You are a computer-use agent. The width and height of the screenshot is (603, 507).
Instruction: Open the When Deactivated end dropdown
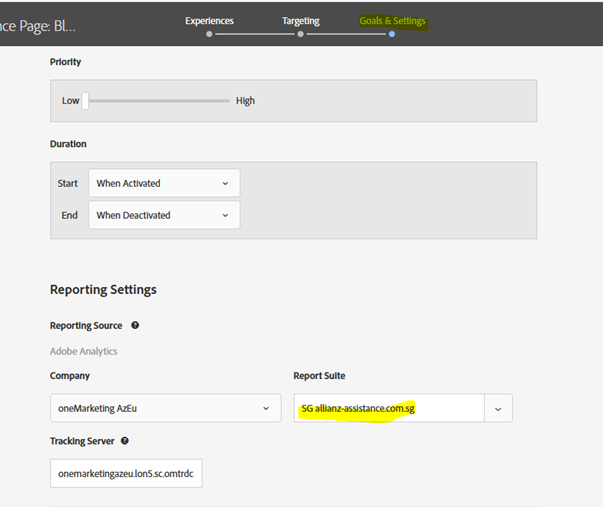point(164,215)
